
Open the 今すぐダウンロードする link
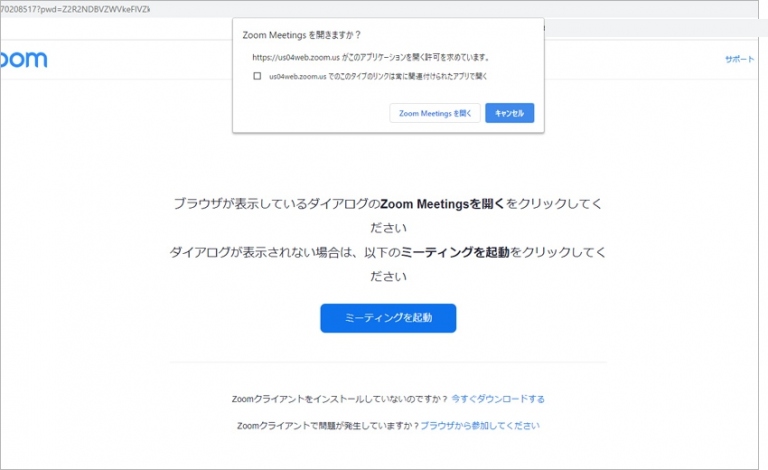tap(498, 399)
